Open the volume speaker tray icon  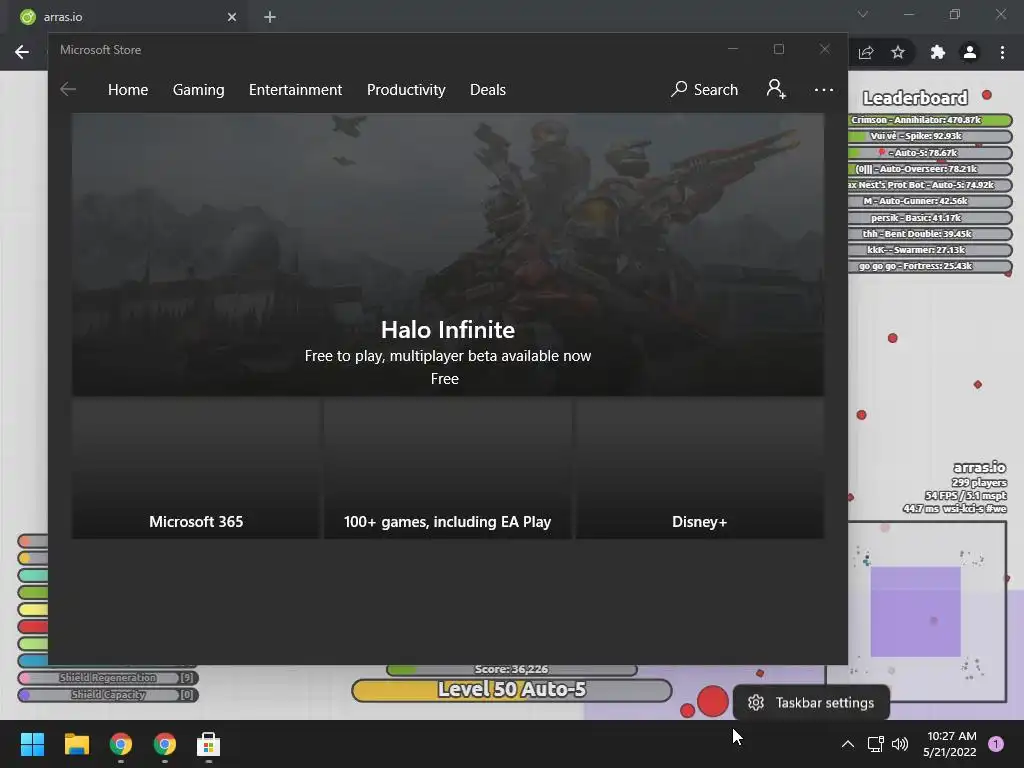[x=900, y=744]
